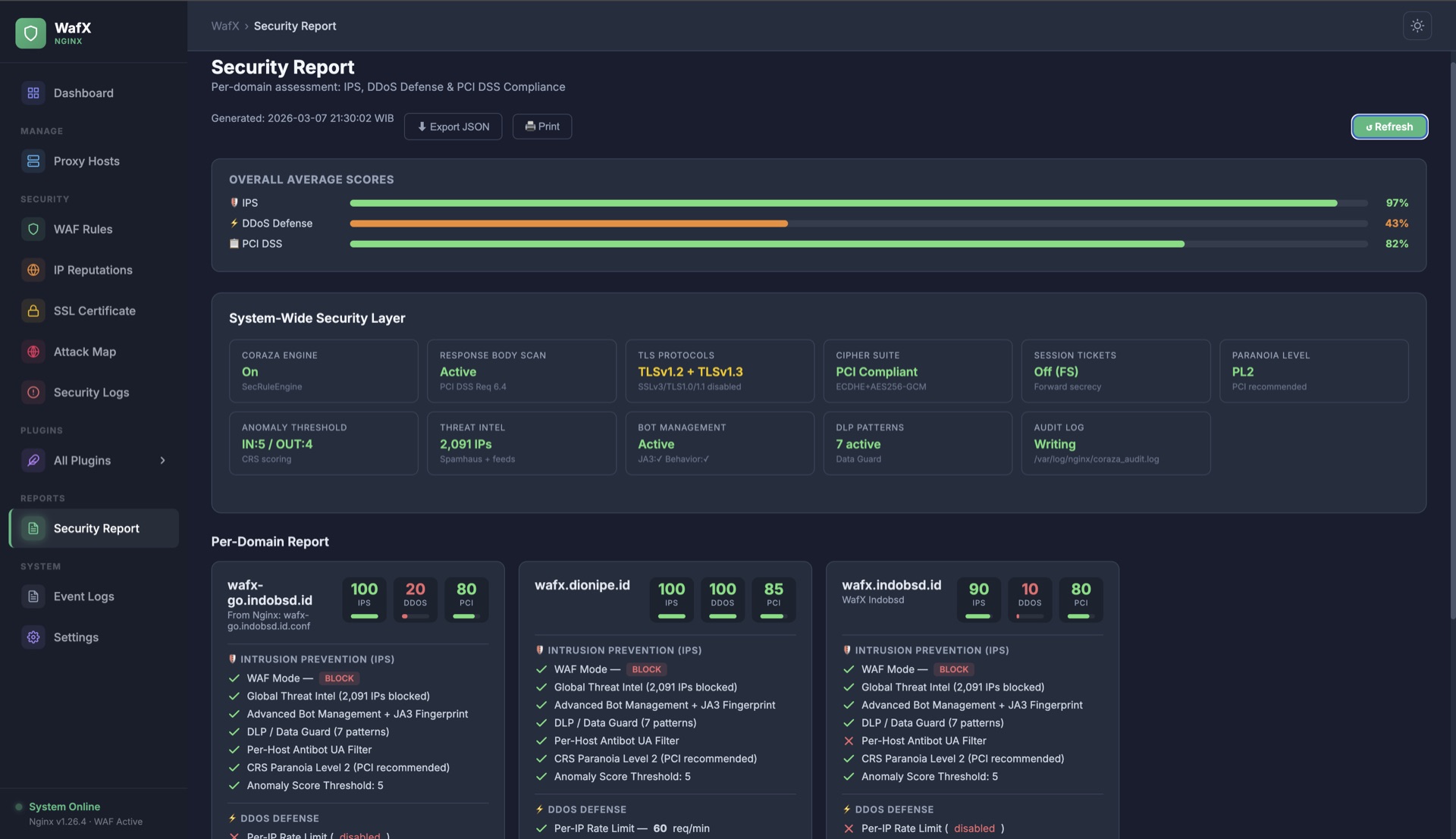Screen dimensions: 1456x839
Task: Click the Export JSON button
Action: 453,126
